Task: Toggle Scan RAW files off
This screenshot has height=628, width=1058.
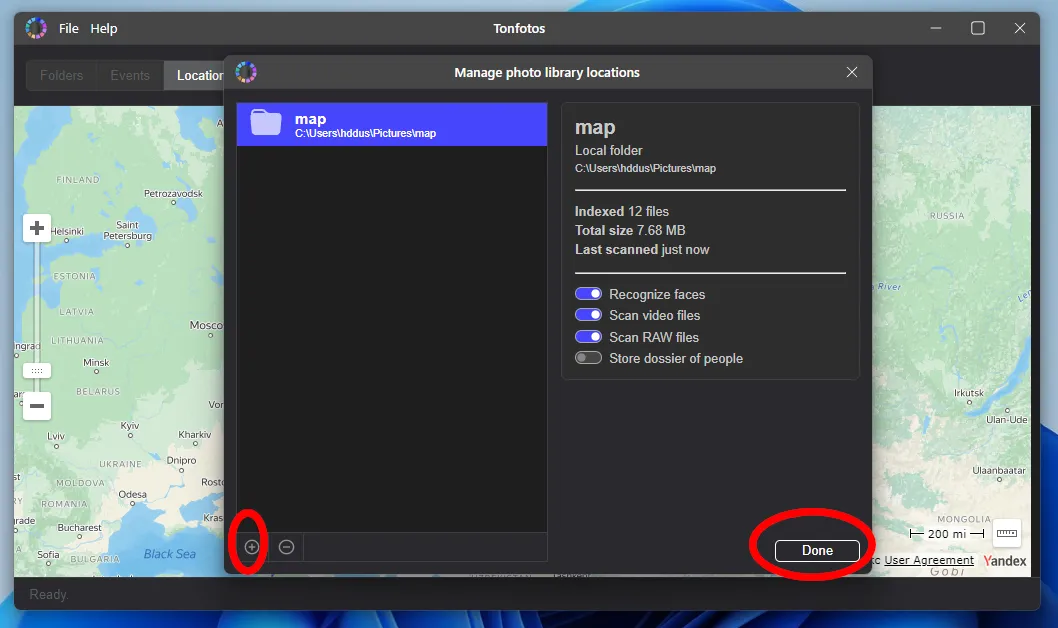Action: 588,337
